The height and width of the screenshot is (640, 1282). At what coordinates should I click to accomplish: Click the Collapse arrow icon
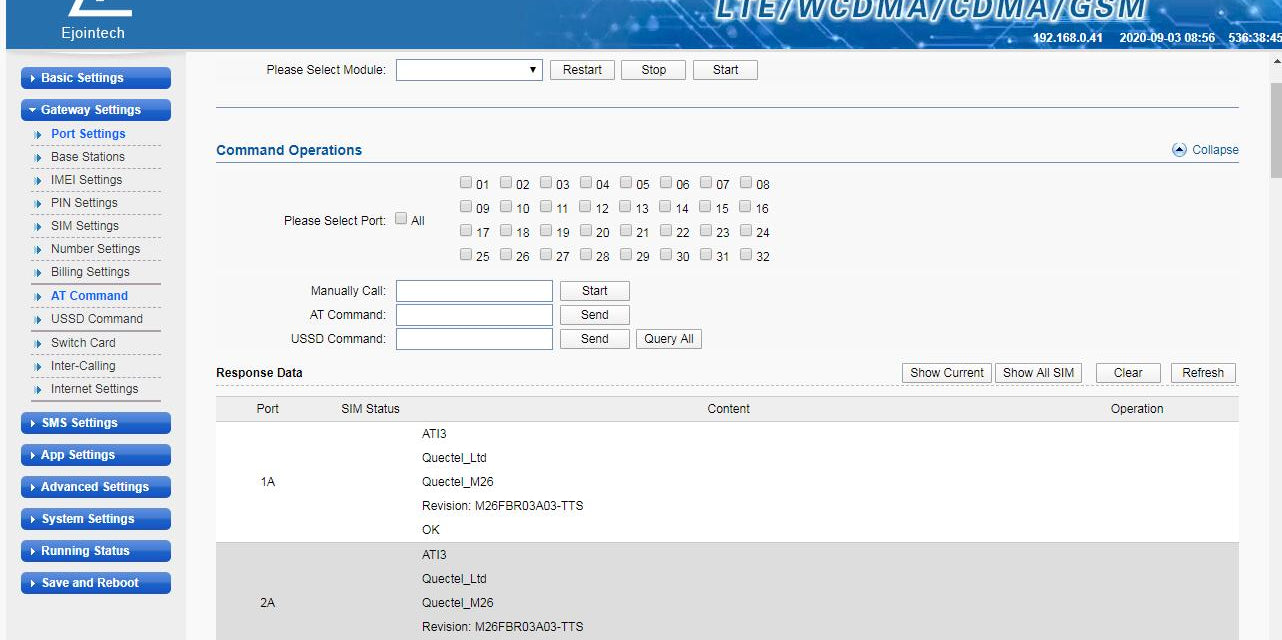point(1179,150)
